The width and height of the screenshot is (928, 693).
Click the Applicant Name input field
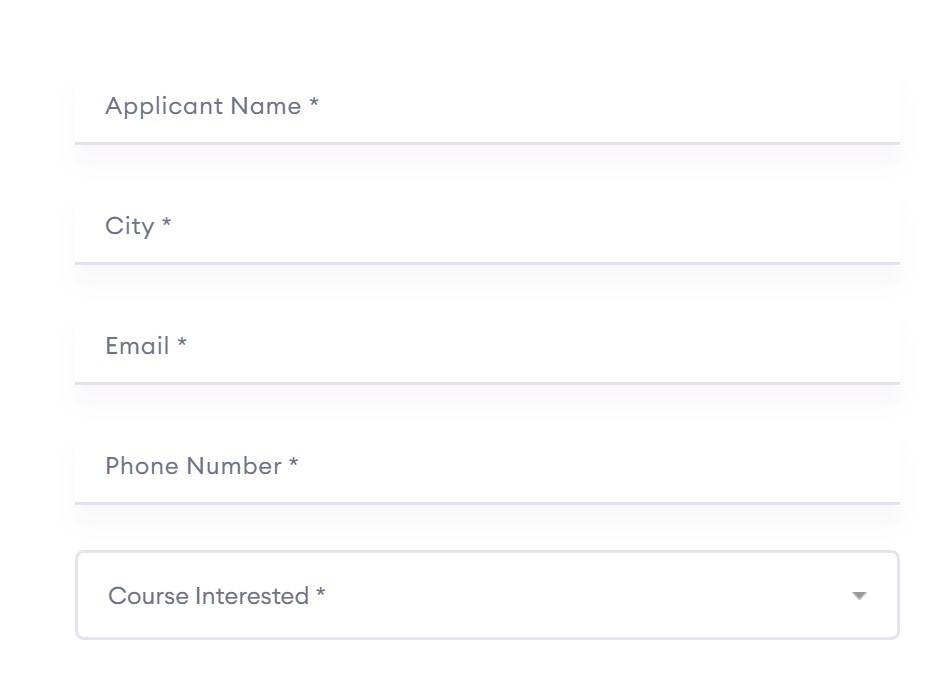(487, 107)
